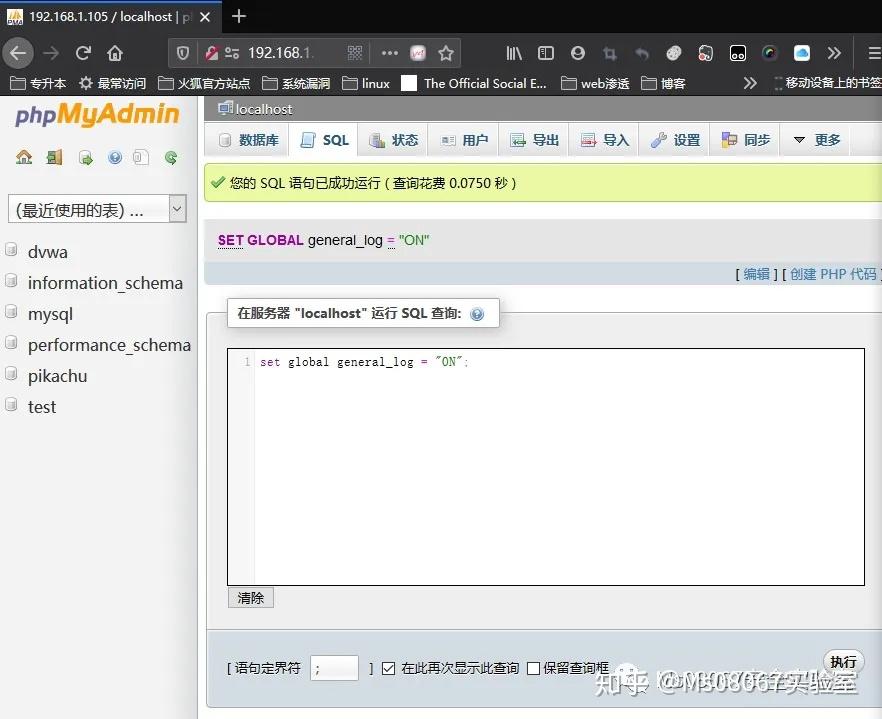Open the web渗透 bookmark folder

click(595, 83)
